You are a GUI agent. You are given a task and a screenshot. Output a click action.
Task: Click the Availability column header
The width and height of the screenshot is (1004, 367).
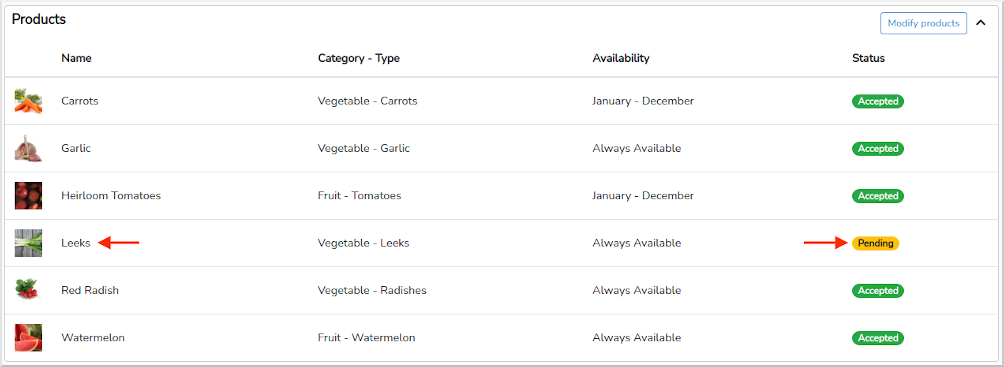[x=620, y=58]
